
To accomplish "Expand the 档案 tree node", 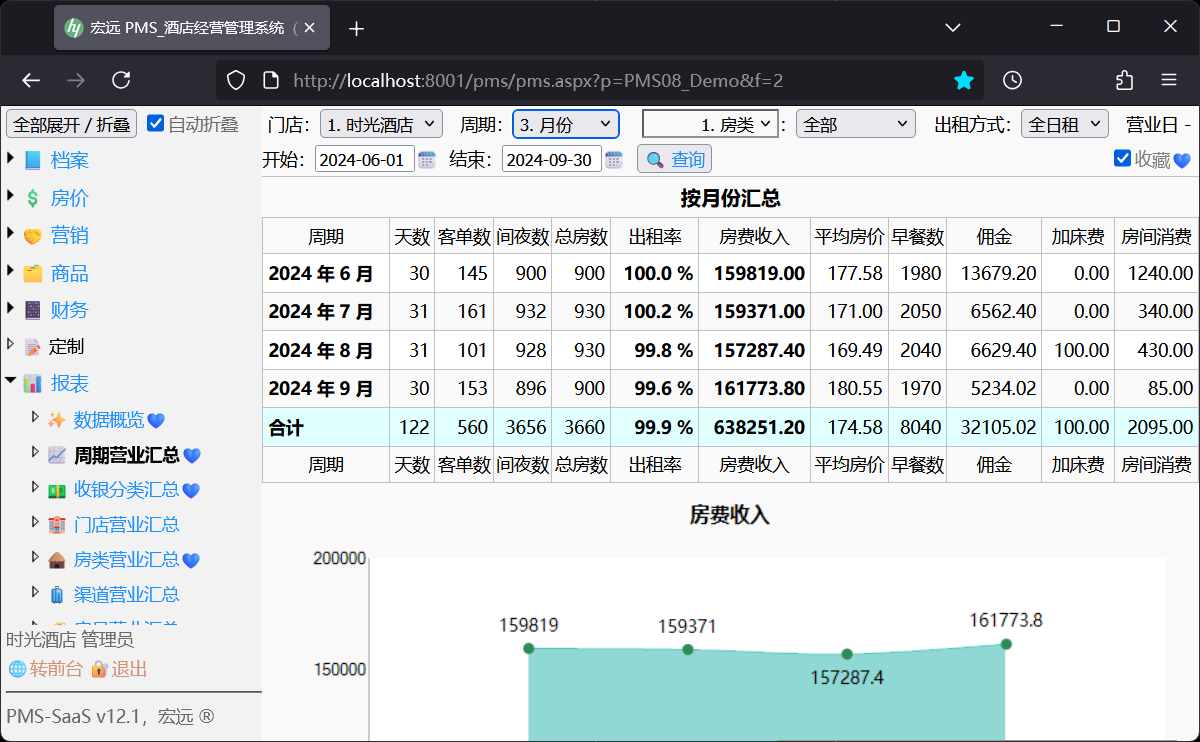I will [11, 160].
